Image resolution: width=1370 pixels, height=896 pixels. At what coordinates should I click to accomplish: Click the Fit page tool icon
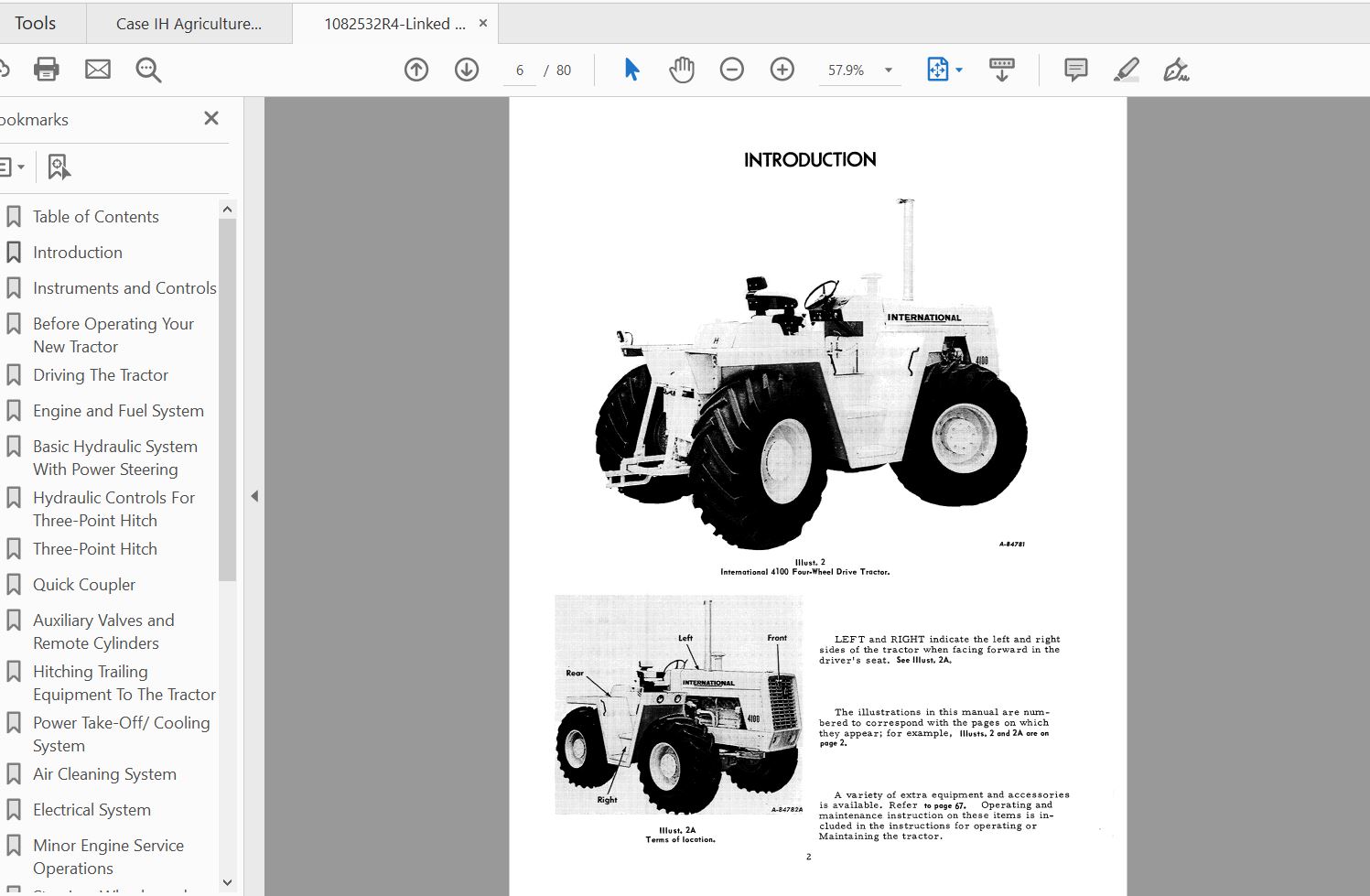point(938,70)
